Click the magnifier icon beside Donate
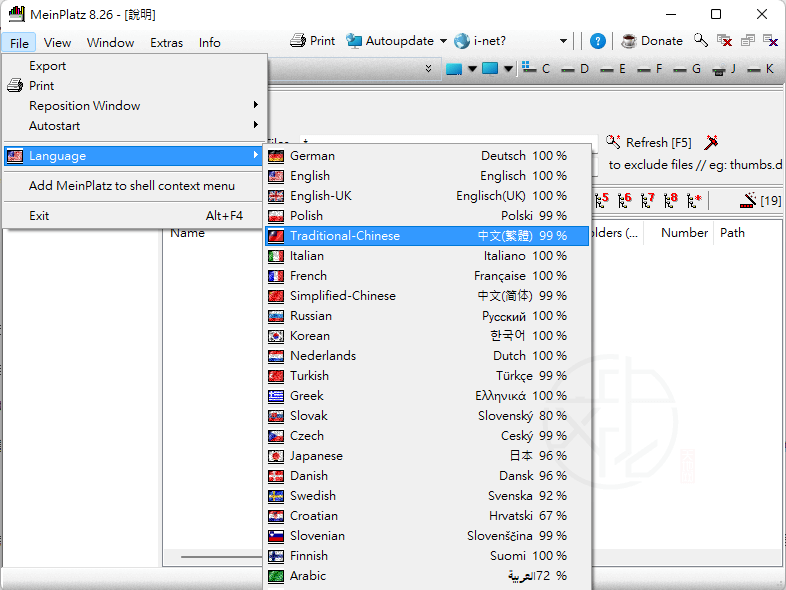The image size is (786, 590). click(701, 41)
